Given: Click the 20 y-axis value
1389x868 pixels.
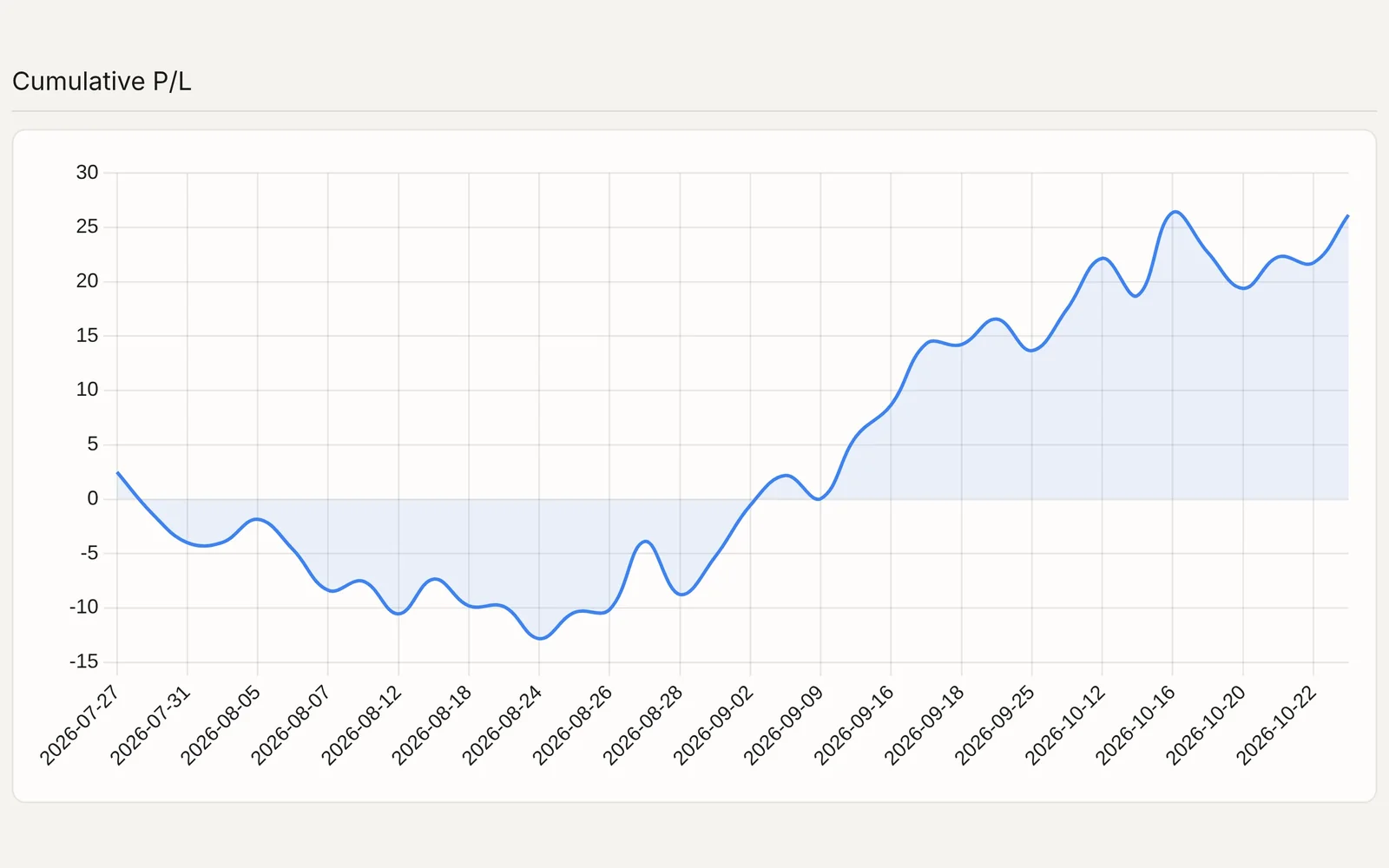Looking at the screenshot, I should click(88, 281).
